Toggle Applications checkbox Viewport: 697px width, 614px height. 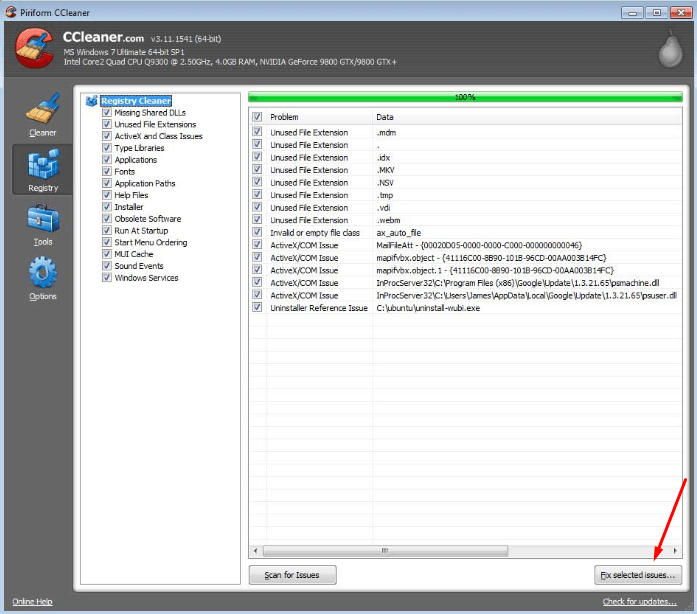[x=107, y=159]
